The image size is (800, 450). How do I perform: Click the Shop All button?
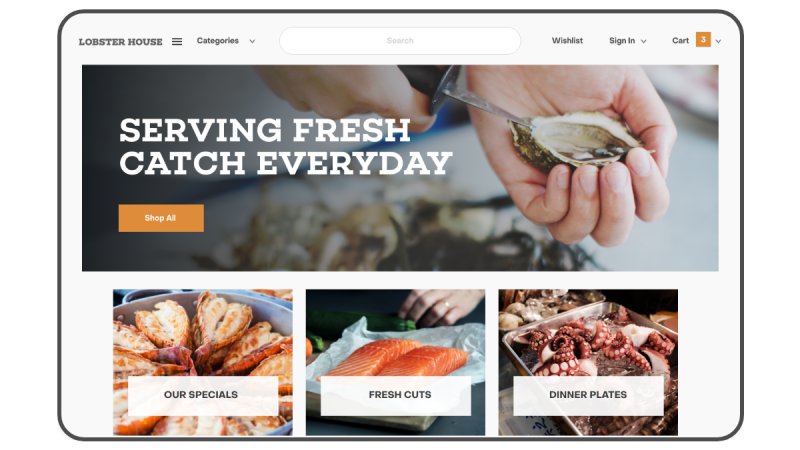pos(161,218)
